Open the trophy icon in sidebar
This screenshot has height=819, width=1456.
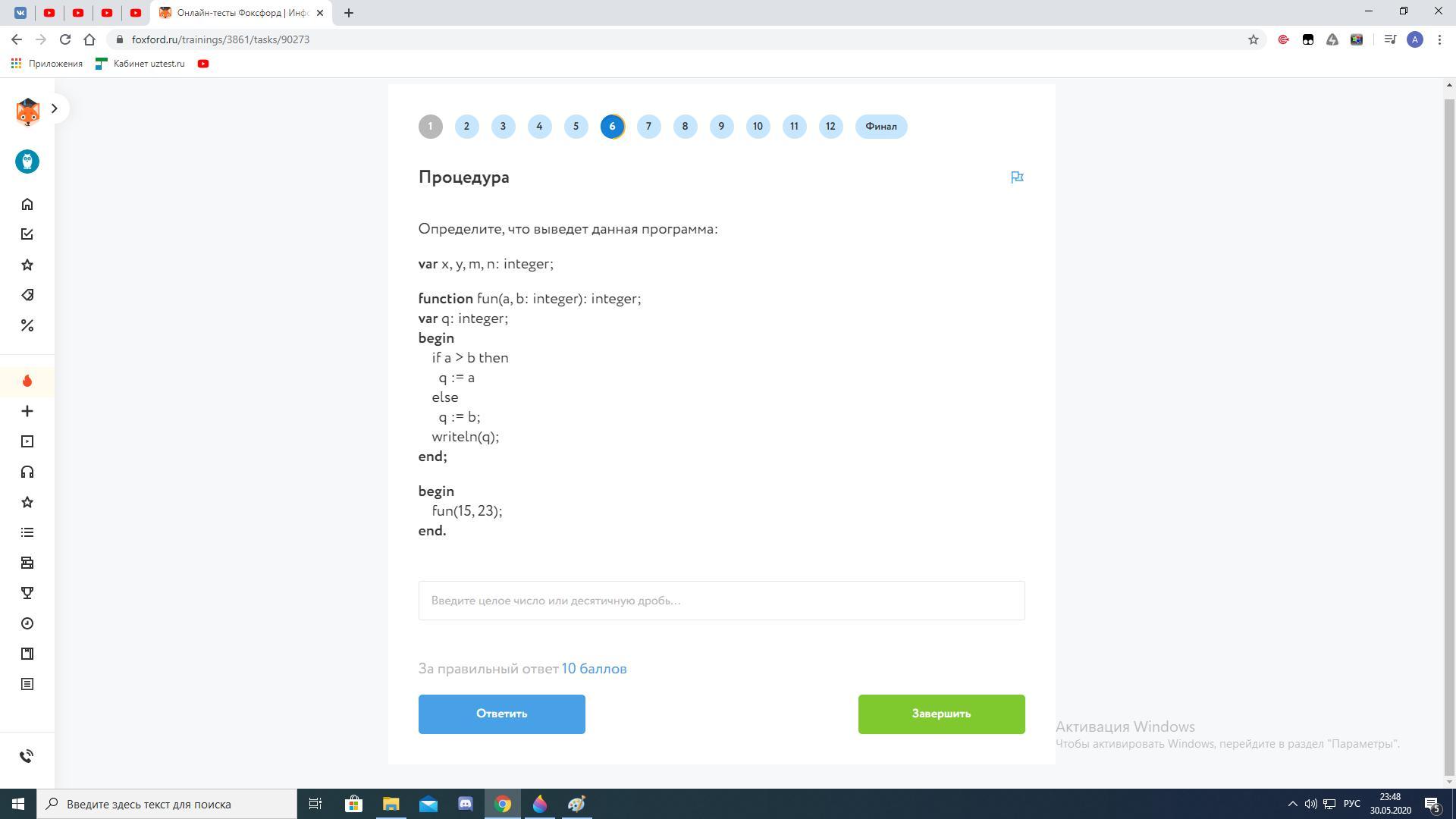point(27,593)
